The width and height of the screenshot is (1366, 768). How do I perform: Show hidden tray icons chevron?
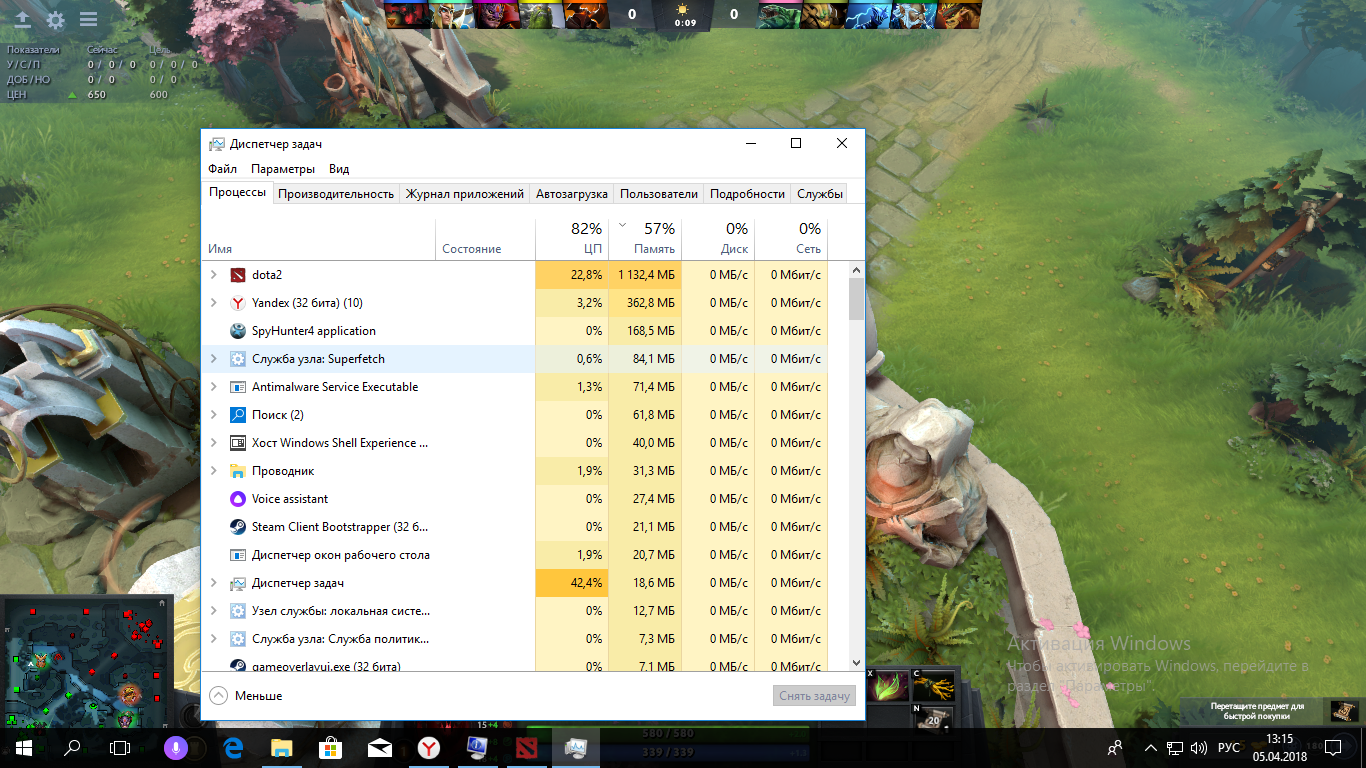[1150, 748]
